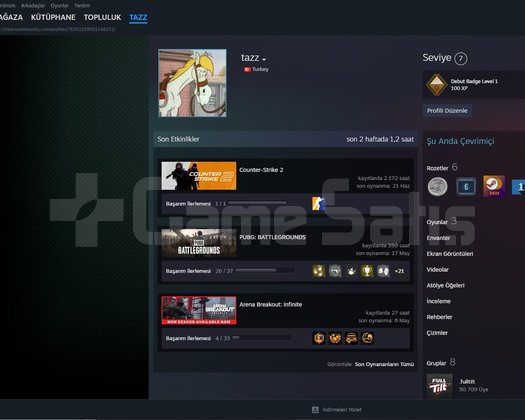Open Full Tilt group logo
The image size is (525, 420).
(x=440, y=386)
